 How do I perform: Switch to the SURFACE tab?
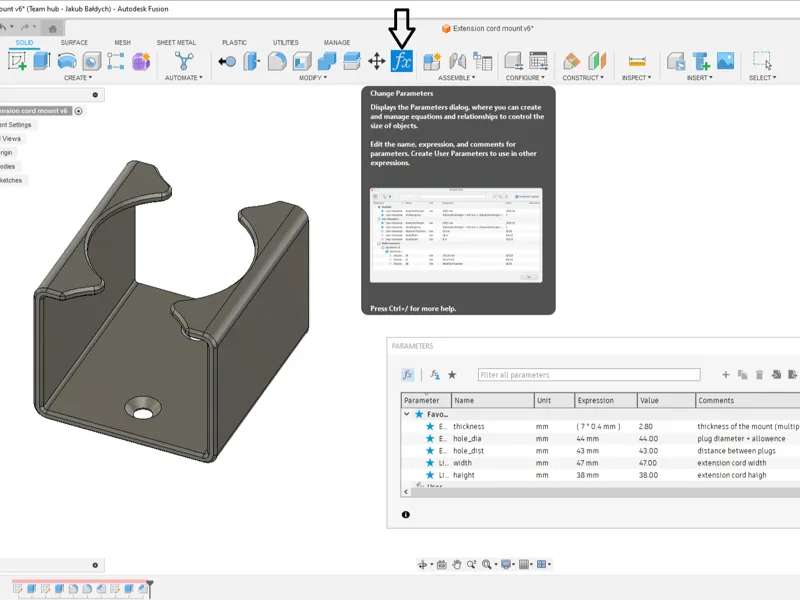click(74, 42)
